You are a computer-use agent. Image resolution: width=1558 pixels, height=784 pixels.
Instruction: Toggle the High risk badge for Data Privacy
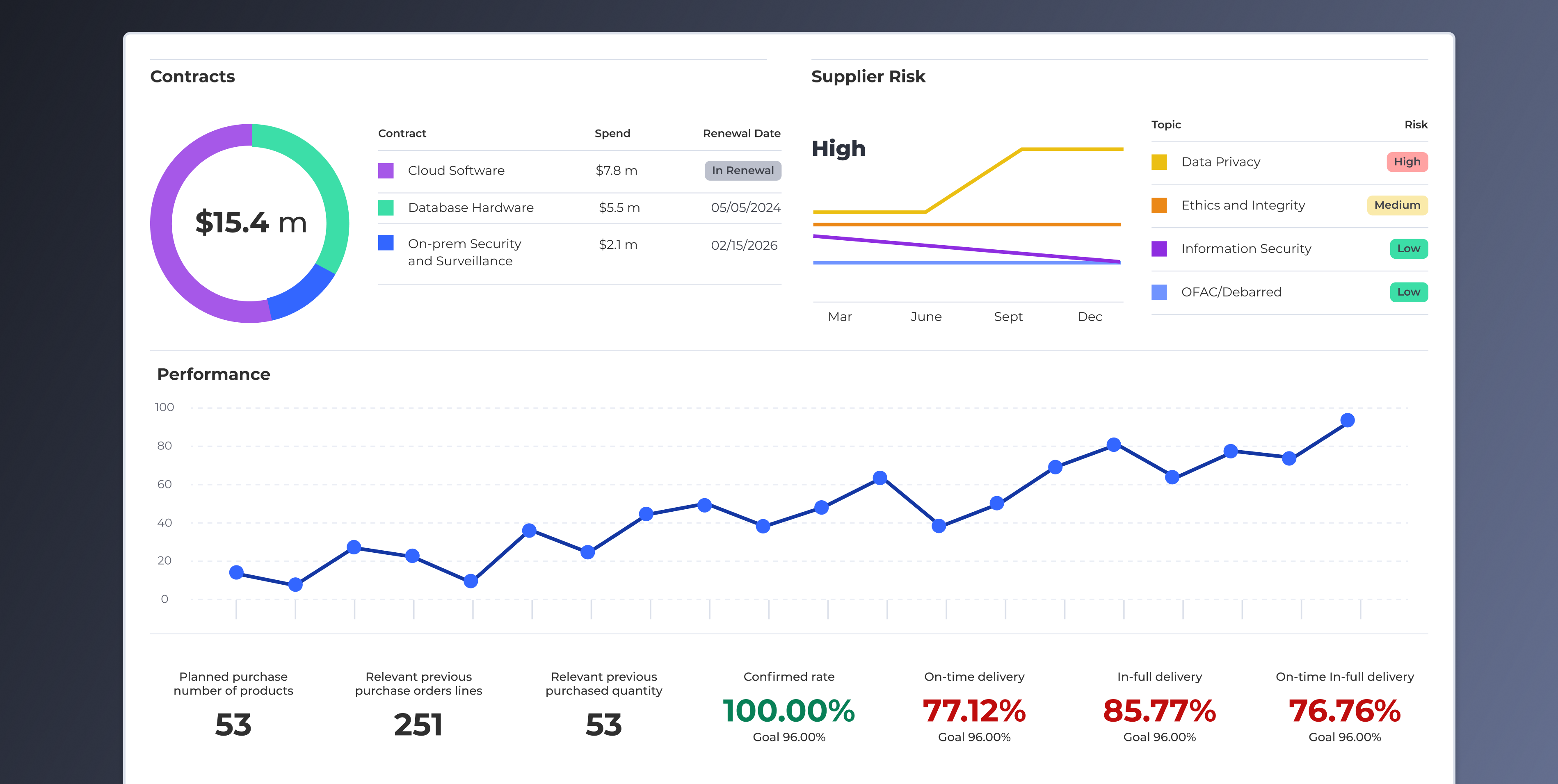1407,162
